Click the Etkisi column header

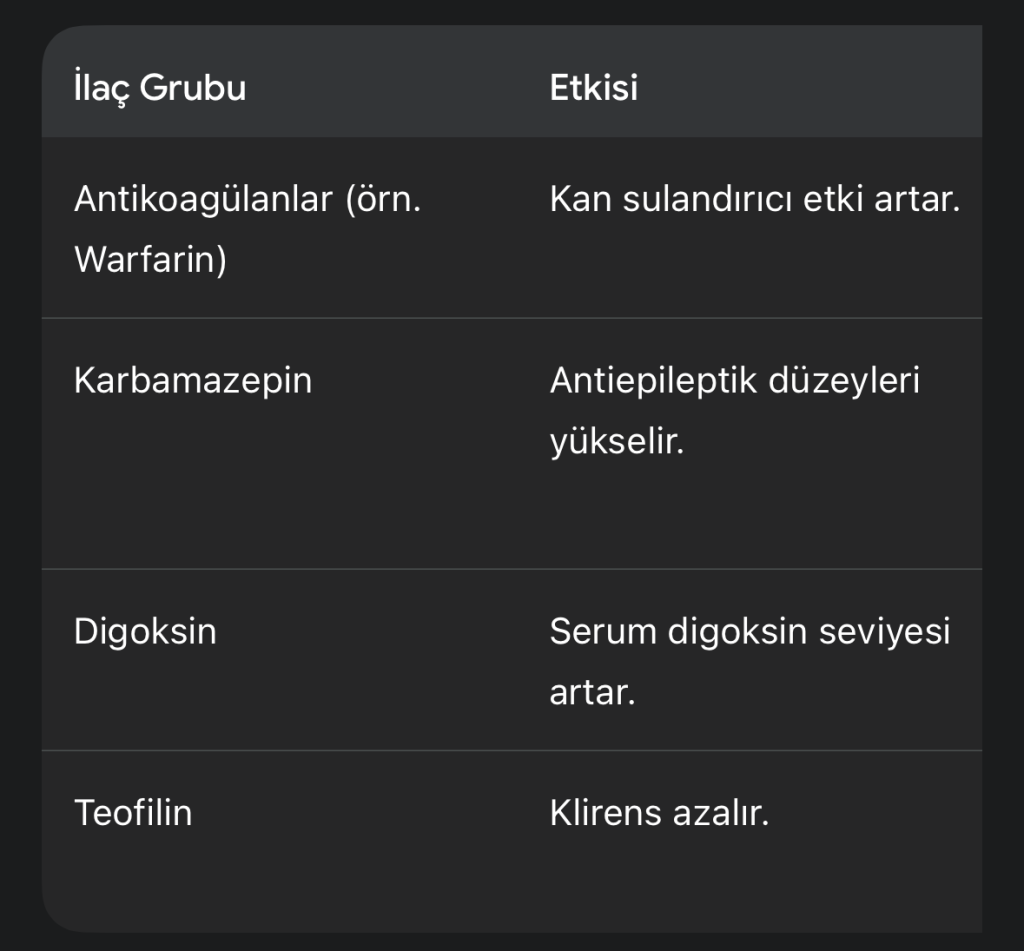pos(594,88)
